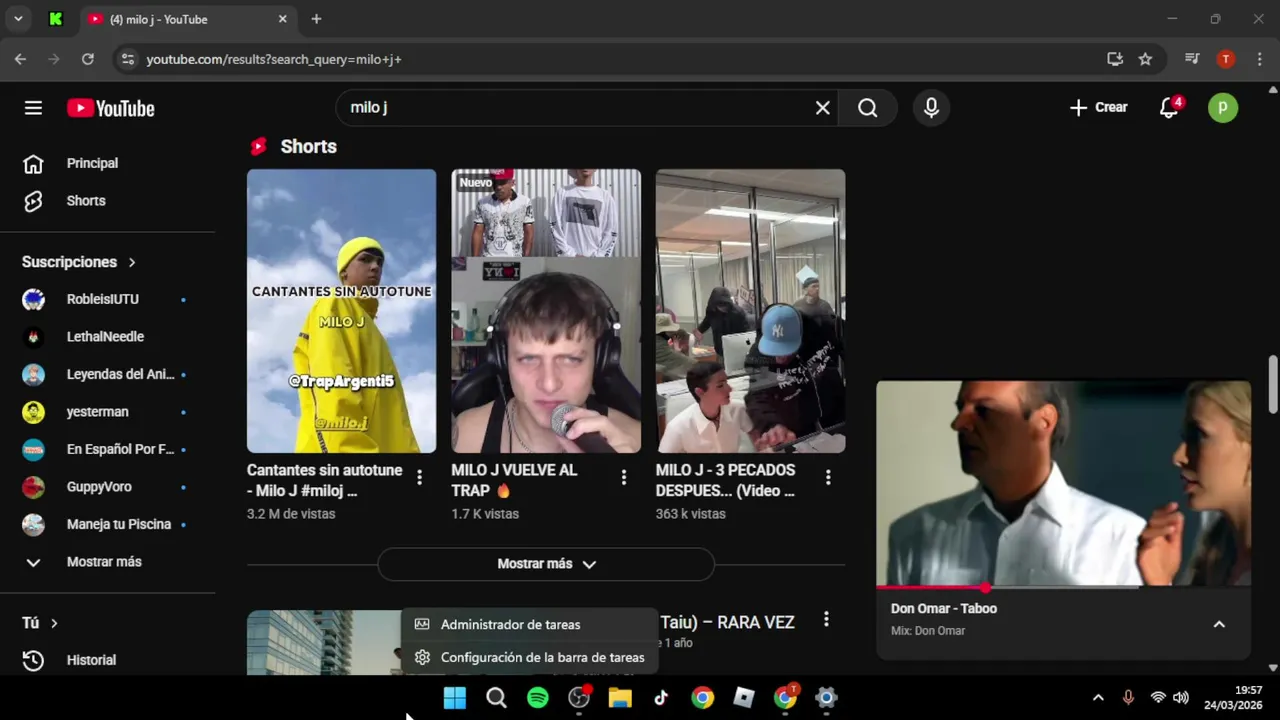Go back in the browser
The height and width of the screenshot is (720, 1280).
coord(20,59)
